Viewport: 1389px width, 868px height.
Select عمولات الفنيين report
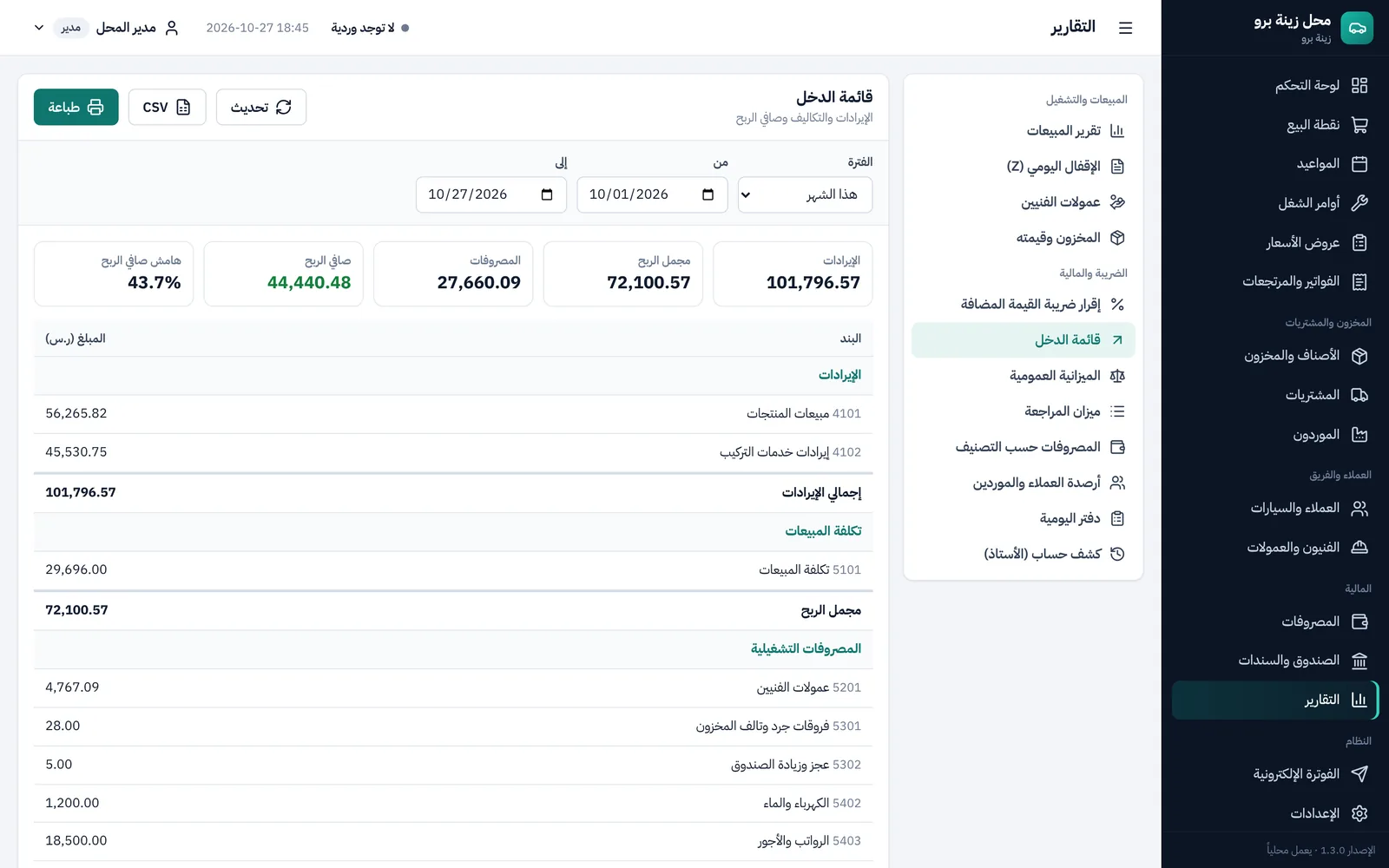click(x=1024, y=202)
